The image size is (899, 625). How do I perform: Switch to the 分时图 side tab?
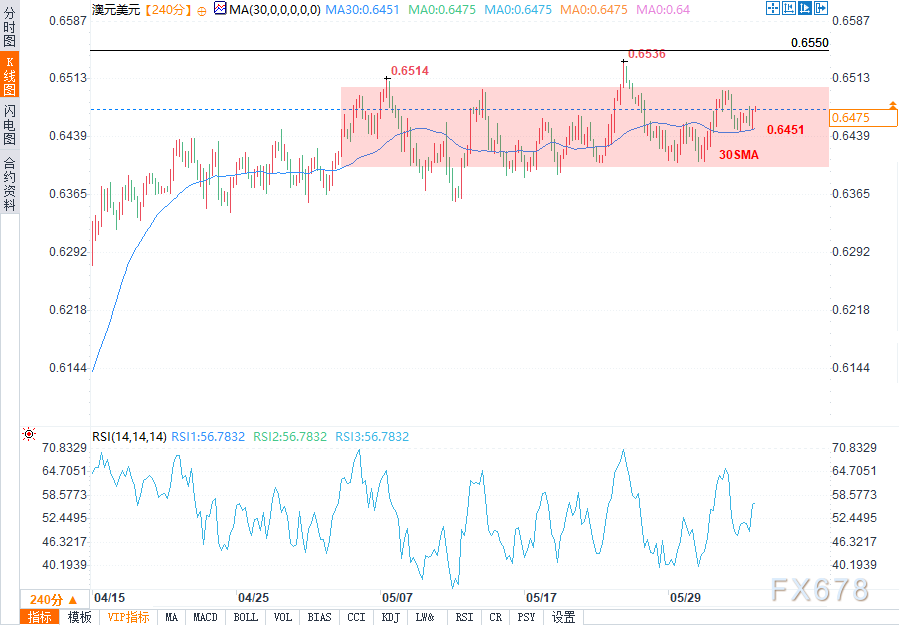(9, 27)
